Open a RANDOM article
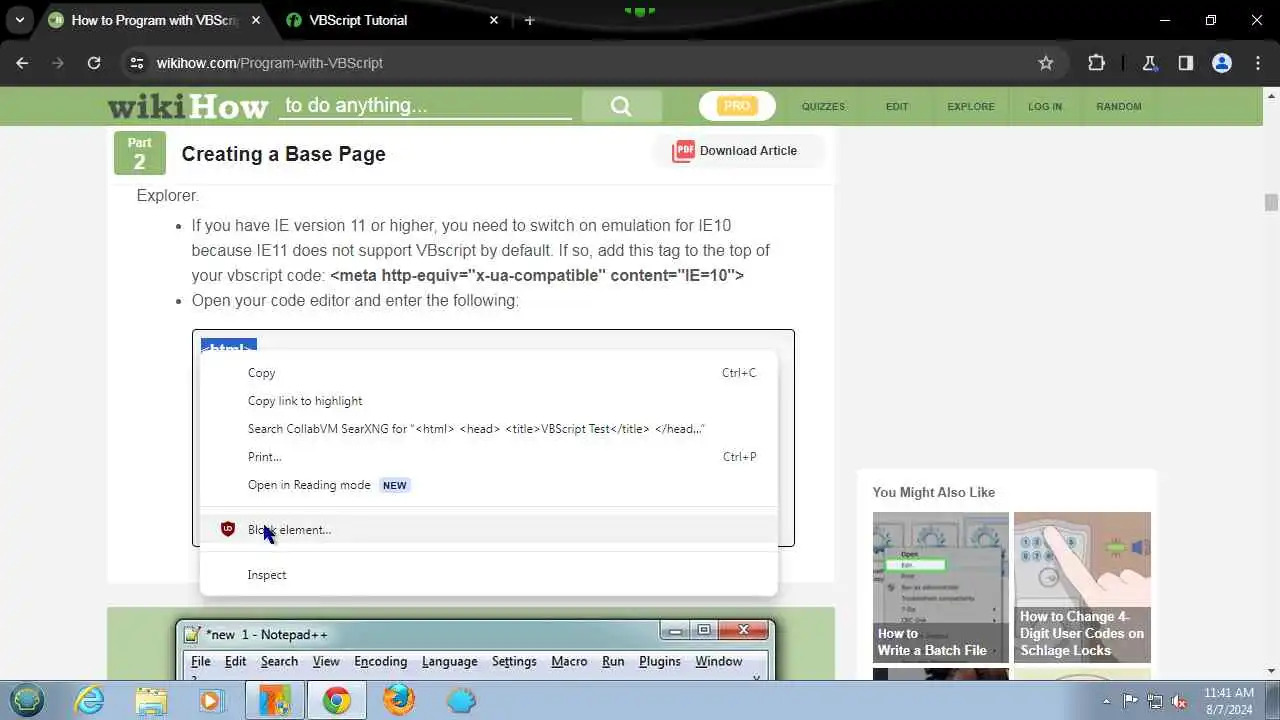1280x720 pixels. click(x=1118, y=106)
